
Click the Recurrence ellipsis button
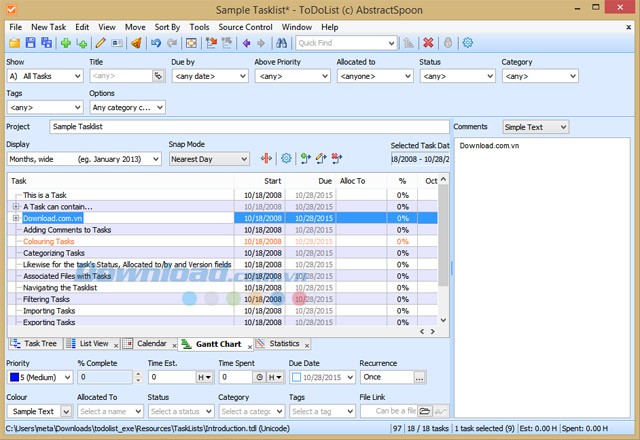[x=420, y=378]
